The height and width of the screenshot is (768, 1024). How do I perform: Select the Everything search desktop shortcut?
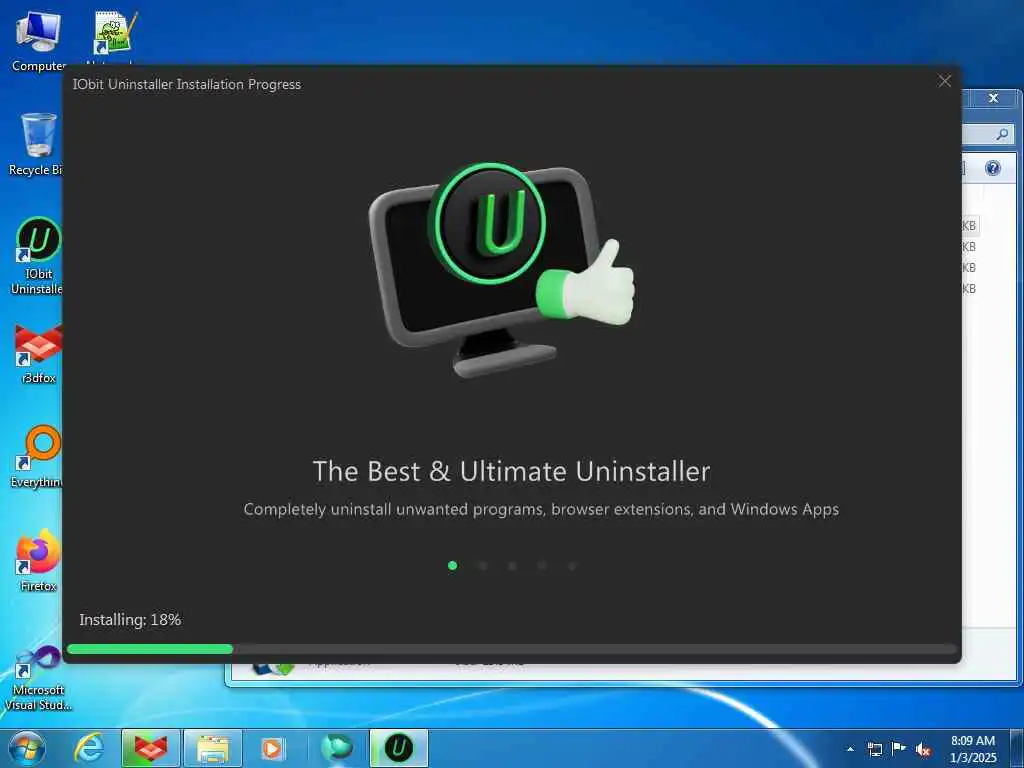tap(37, 456)
